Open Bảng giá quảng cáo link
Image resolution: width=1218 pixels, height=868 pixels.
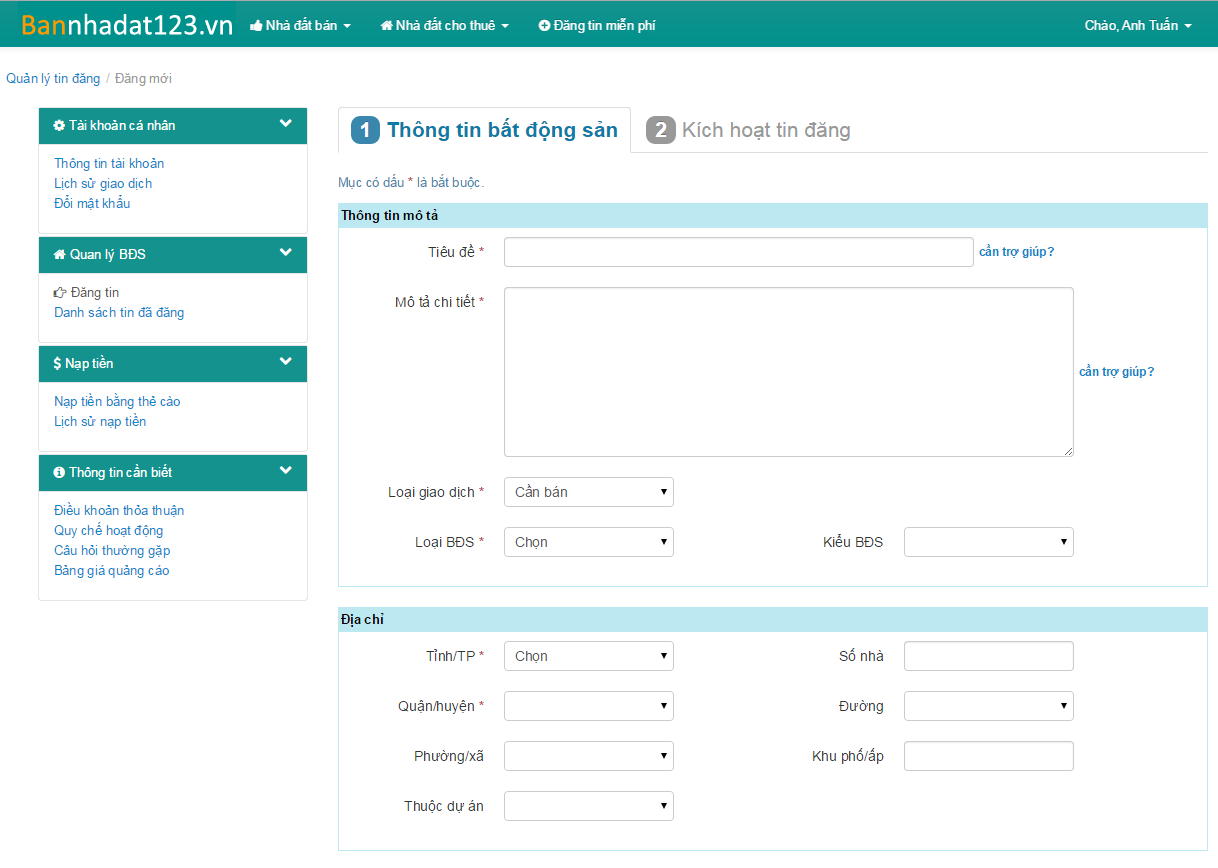(111, 571)
